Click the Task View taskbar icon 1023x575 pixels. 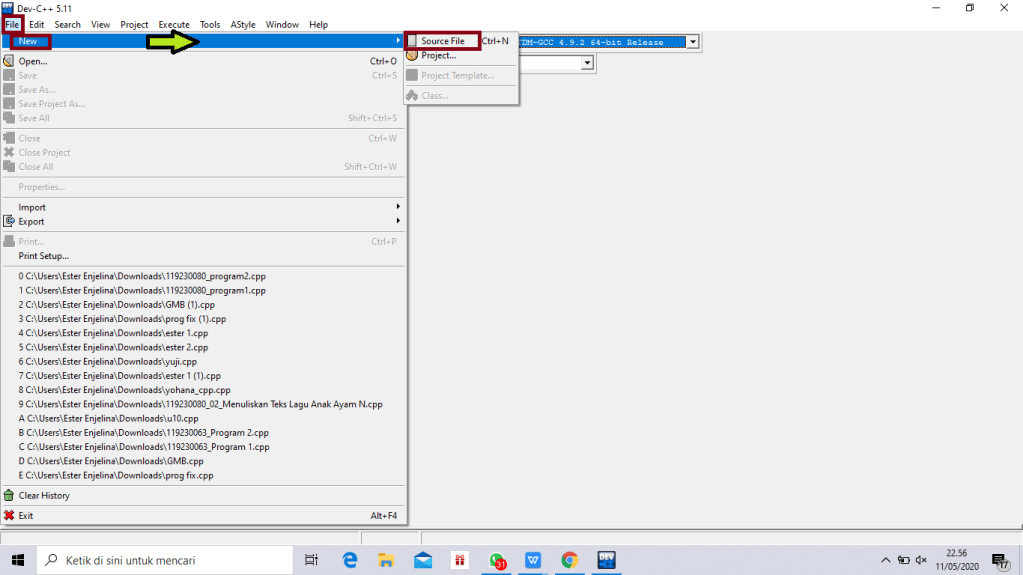(x=311, y=560)
